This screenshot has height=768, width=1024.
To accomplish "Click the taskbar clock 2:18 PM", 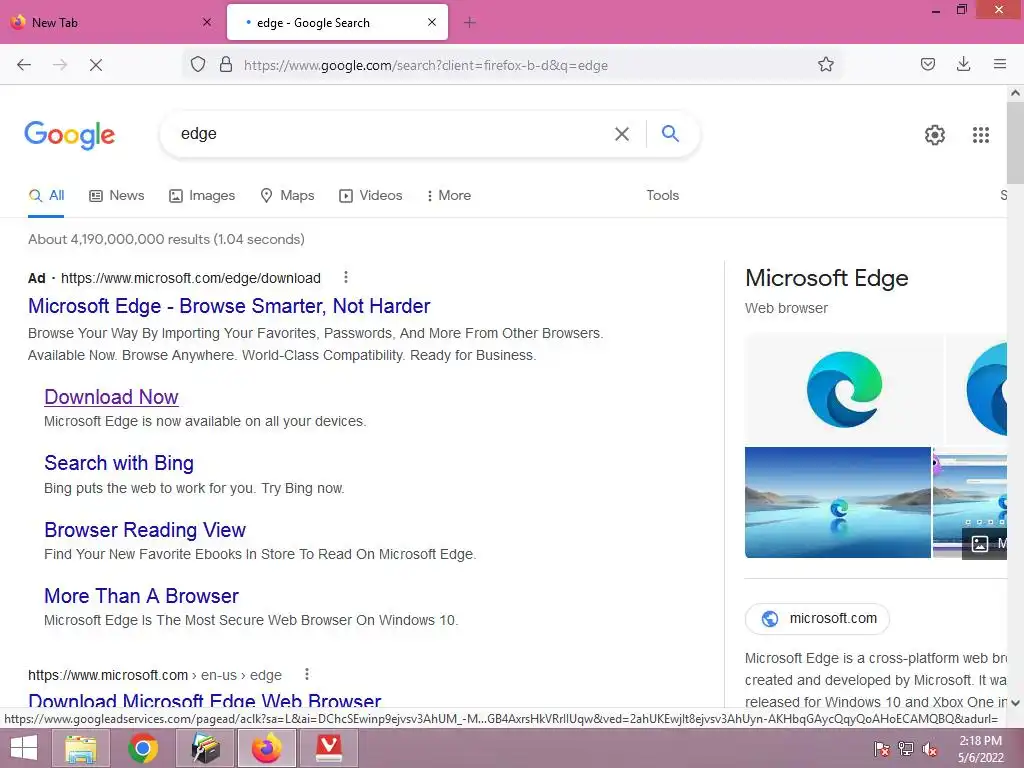I will click(980, 741).
